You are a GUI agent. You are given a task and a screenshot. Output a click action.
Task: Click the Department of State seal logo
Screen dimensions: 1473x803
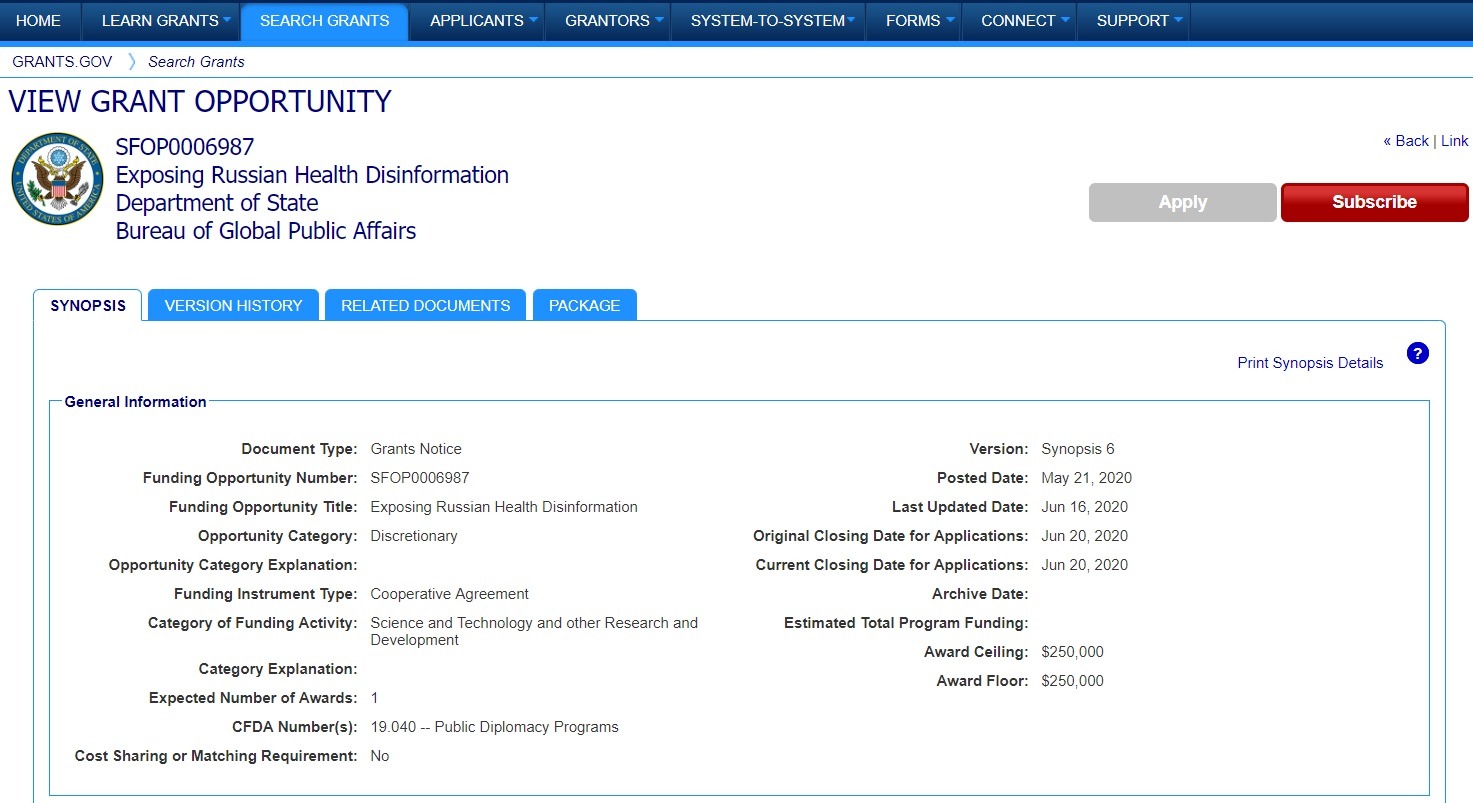(x=57, y=179)
